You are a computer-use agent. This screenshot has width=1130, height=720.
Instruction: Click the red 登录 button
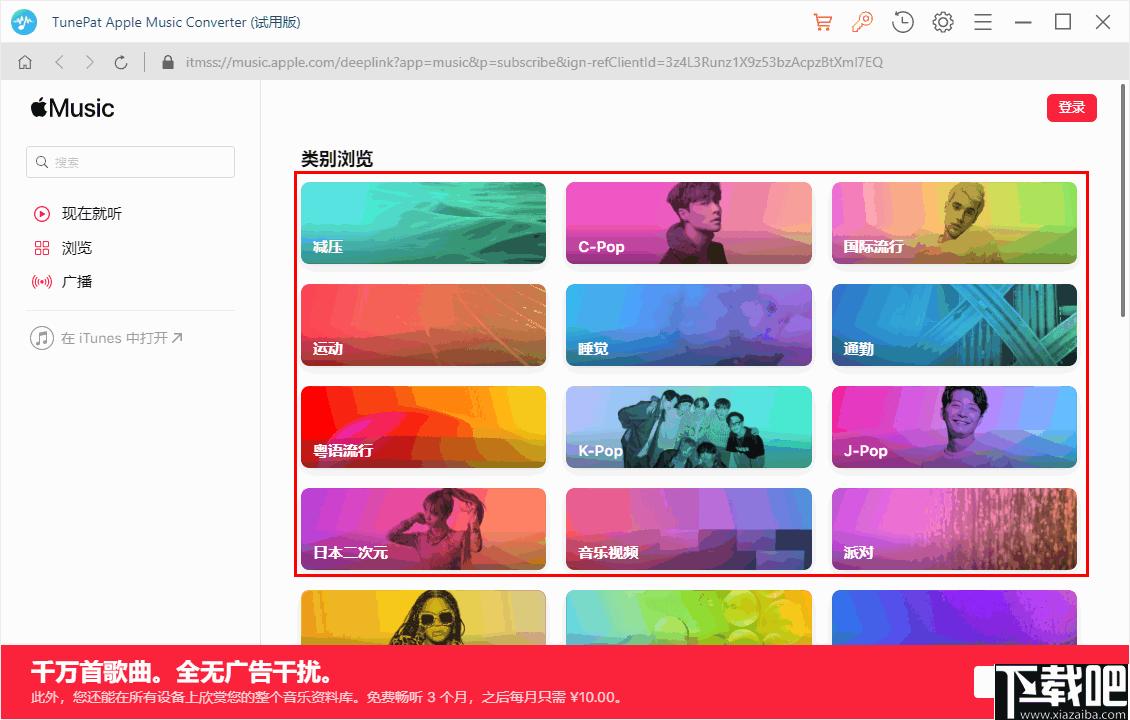[x=1072, y=107]
